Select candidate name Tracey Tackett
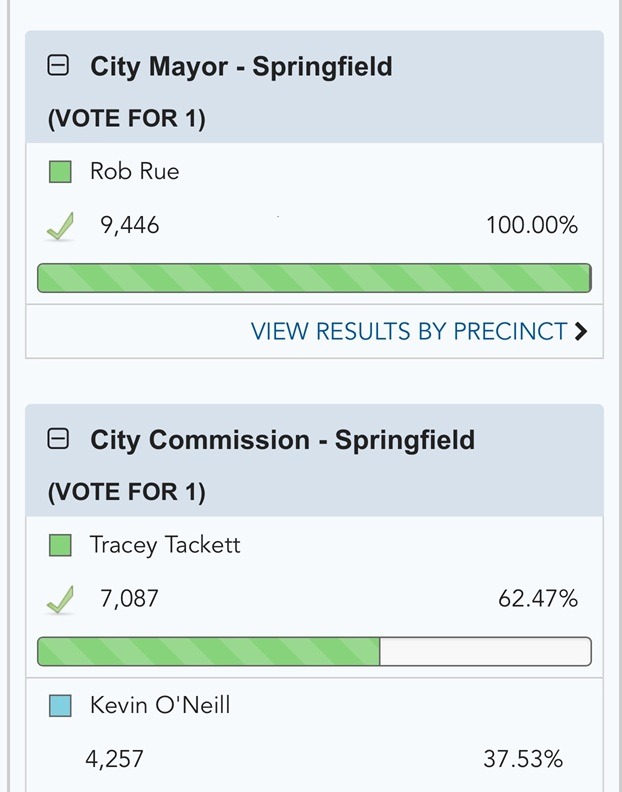The width and height of the screenshot is (622, 792). click(165, 545)
